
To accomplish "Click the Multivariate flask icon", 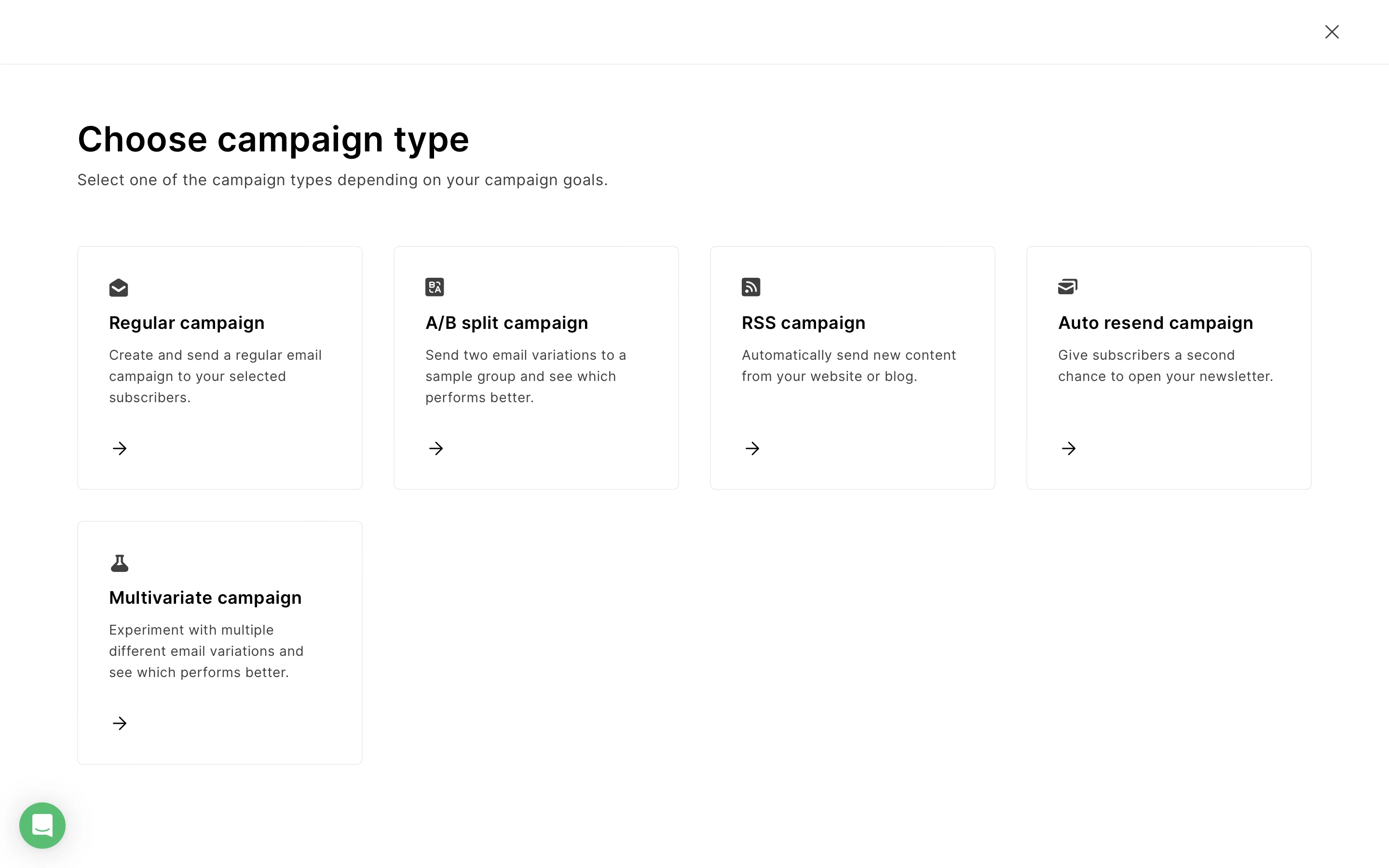I will (120, 563).
